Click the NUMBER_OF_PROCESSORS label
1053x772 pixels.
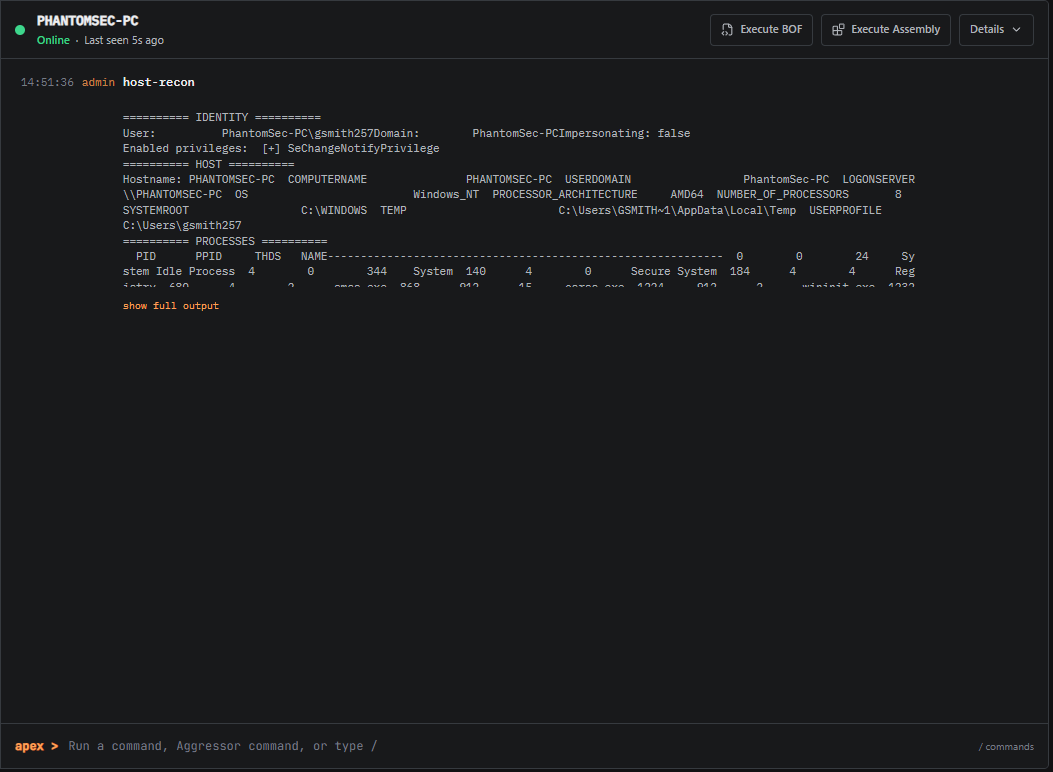click(782, 195)
